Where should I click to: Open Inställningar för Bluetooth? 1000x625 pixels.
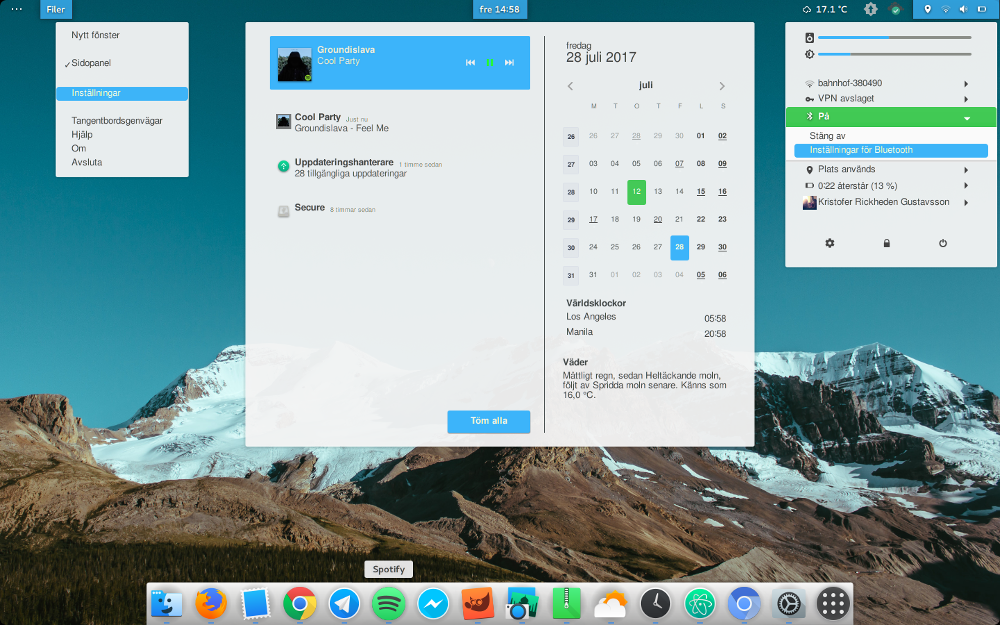[x=891, y=151]
